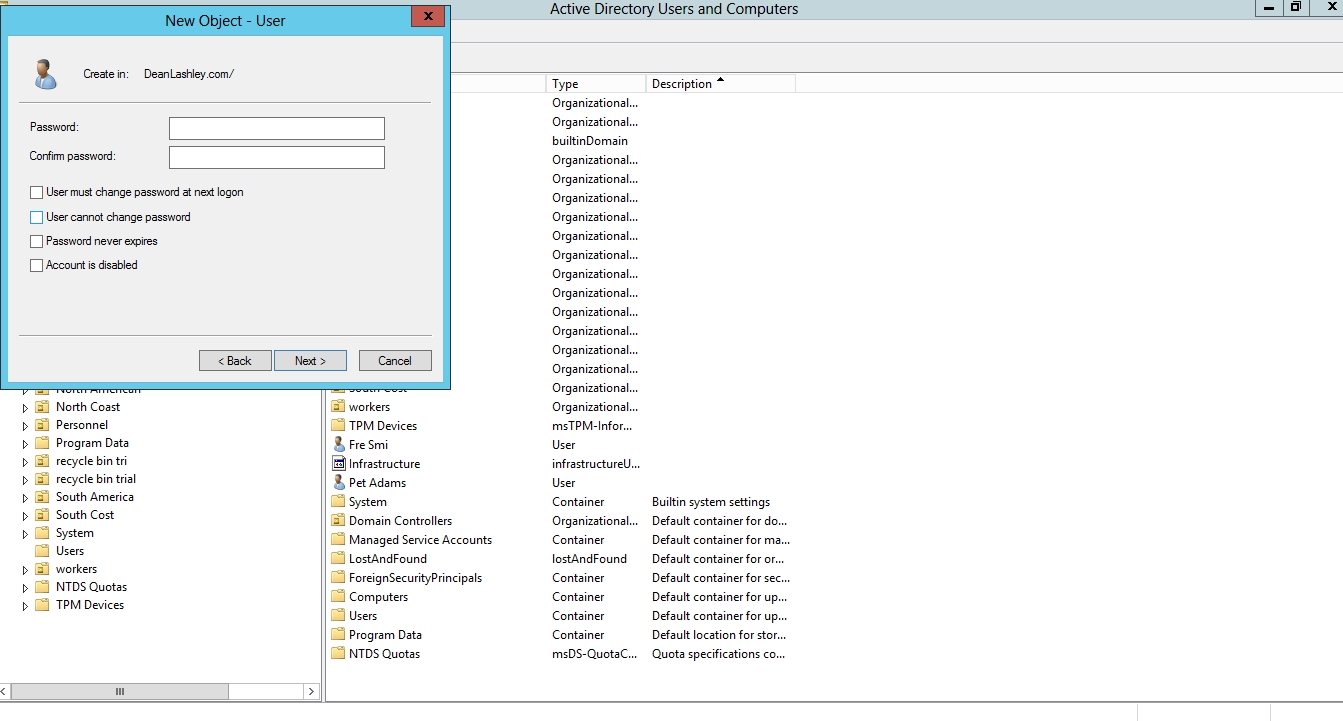Image resolution: width=1343 pixels, height=721 pixels.
Task: Expand the South America tree node
Action: (26, 497)
